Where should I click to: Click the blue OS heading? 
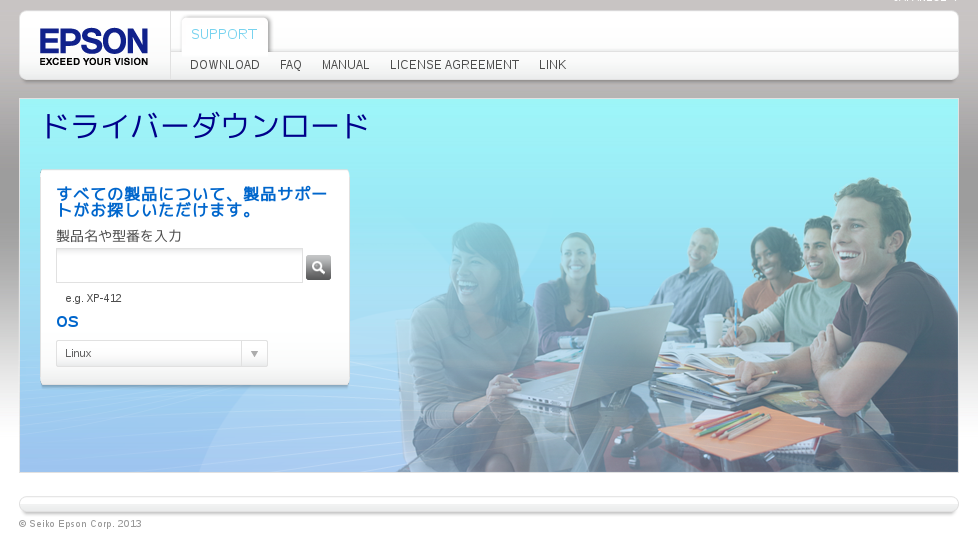click(x=67, y=322)
